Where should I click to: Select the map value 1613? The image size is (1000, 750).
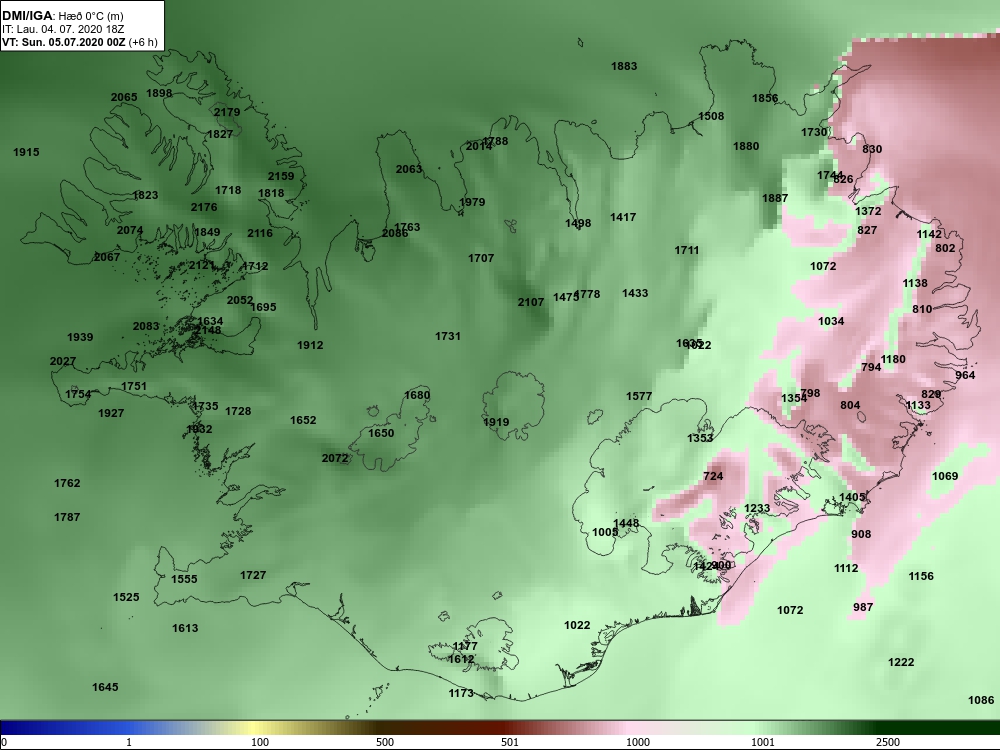click(185, 629)
